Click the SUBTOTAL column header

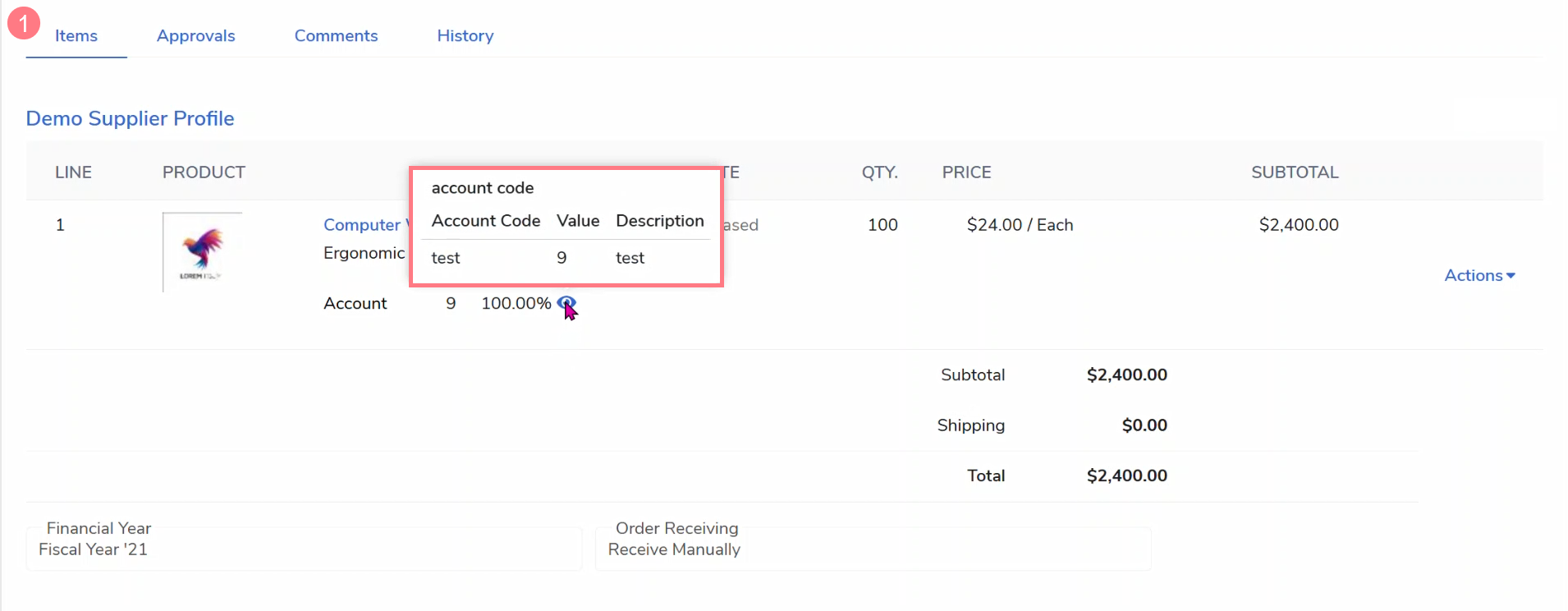click(x=1294, y=172)
